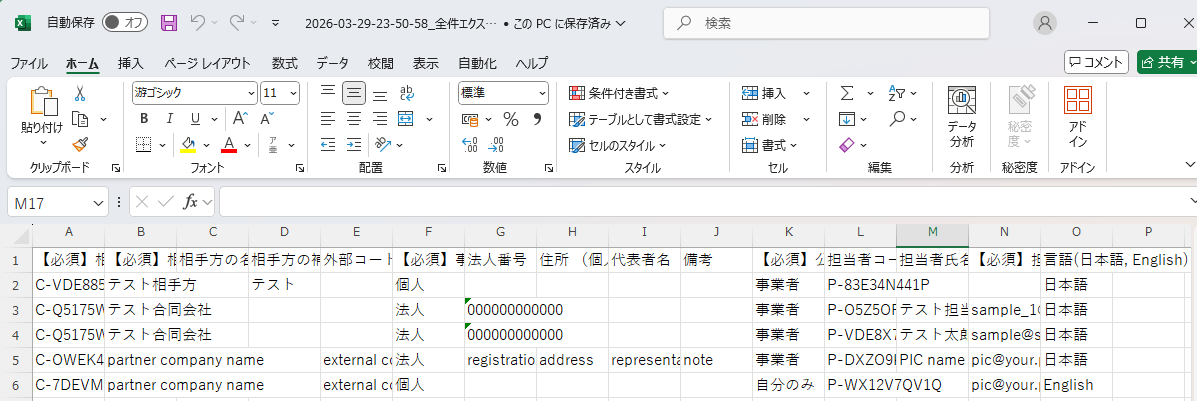Toggle bold formatting with B
This screenshot has width=1197, height=401.
[144, 119]
